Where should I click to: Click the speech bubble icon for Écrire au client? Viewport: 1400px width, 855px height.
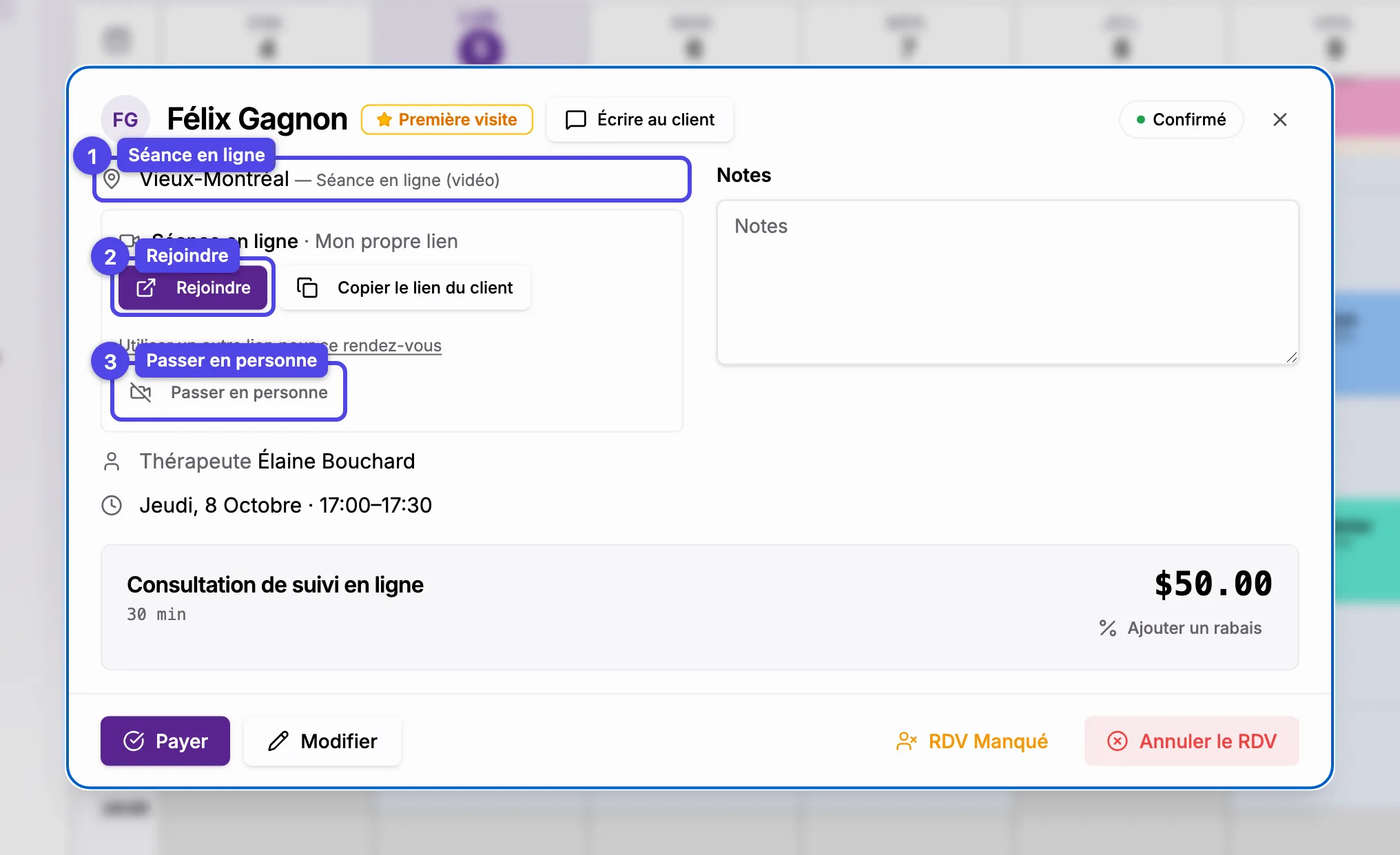point(576,119)
